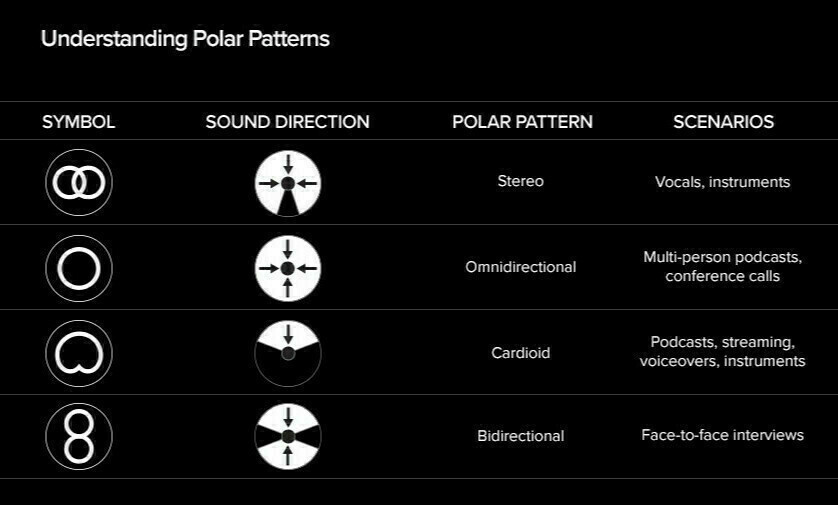
Task: Click the Bidirectional figure-eight symbol icon
Action: (79, 437)
